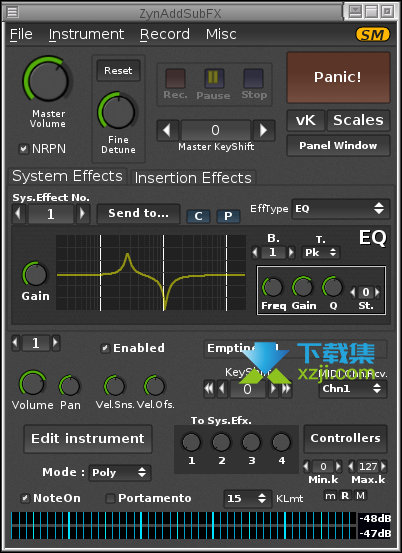The image size is (402, 553).
Task: Go to previous Sys.Effect number
Action: 18,213
